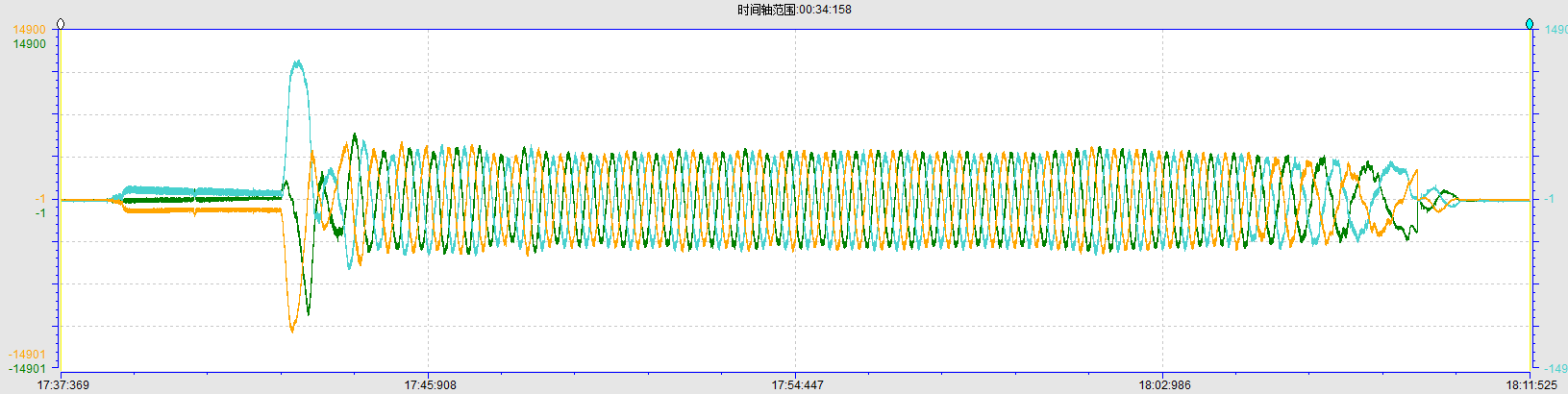Click the green -14901 lower axis label
This screenshot has height=394, width=1568.
click(x=27, y=368)
